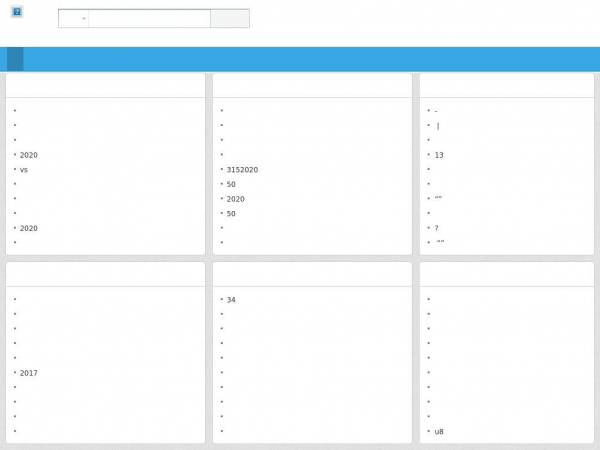Open the "2017" list entry
Viewport: 600px width, 450px height.
coord(29,373)
